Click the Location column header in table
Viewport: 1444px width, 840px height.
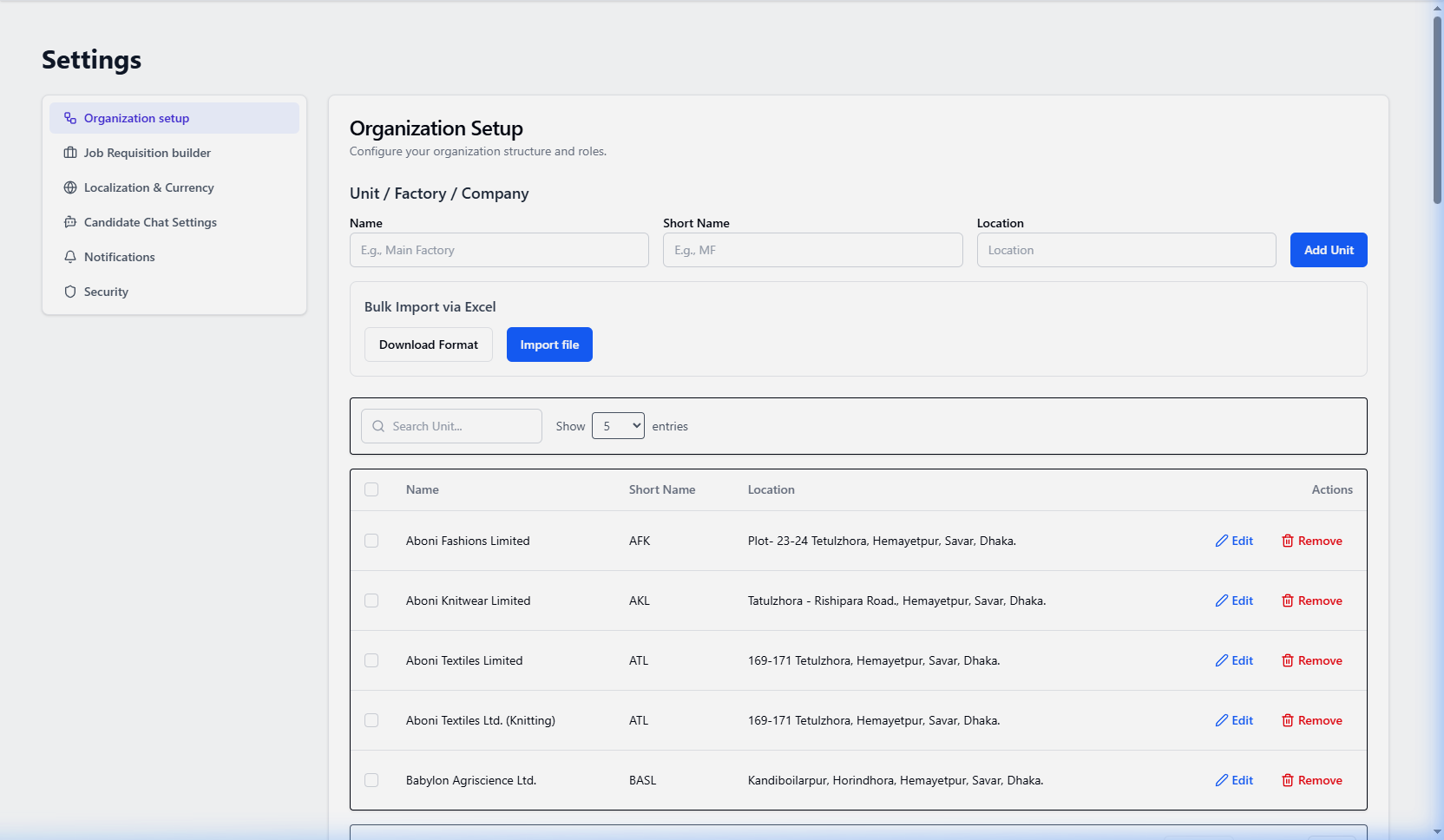coord(771,489)
